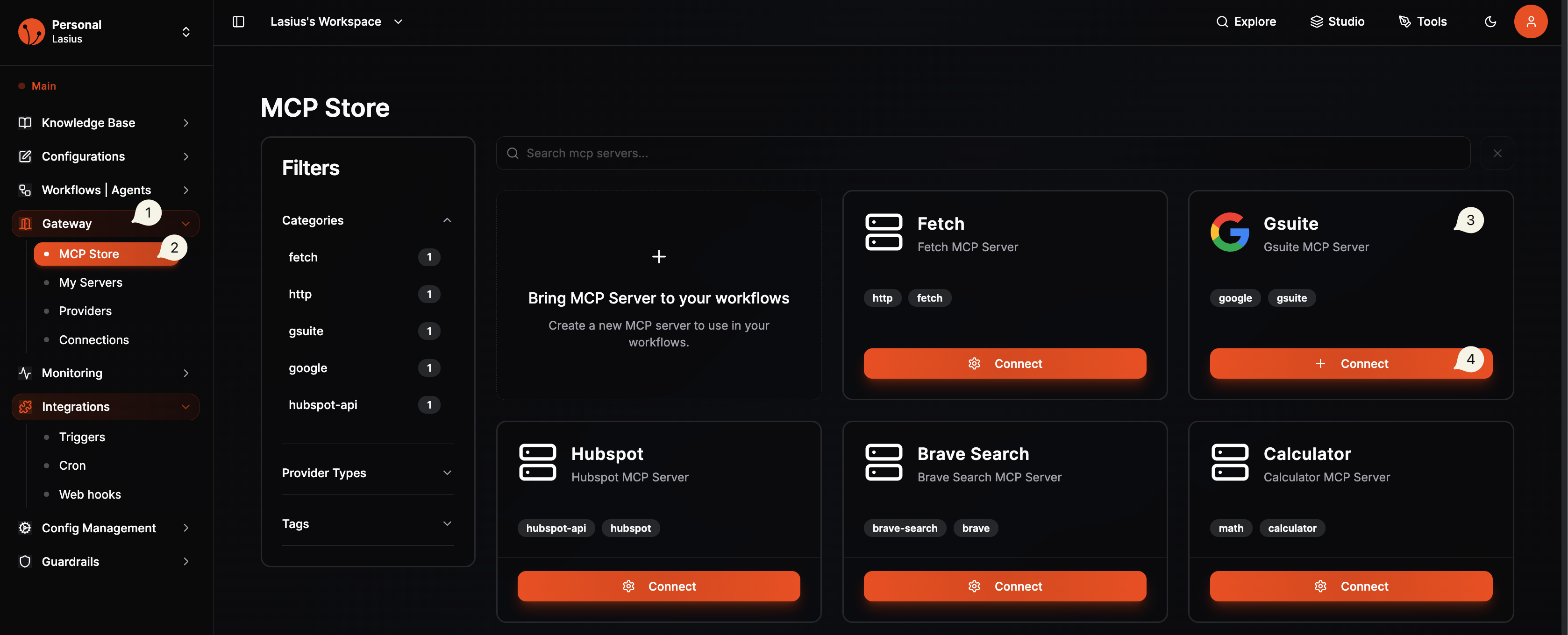1568x635 pixels.
Task: Select the gsuite category filter
Action: pyautogui.click(x=306, y=331)
